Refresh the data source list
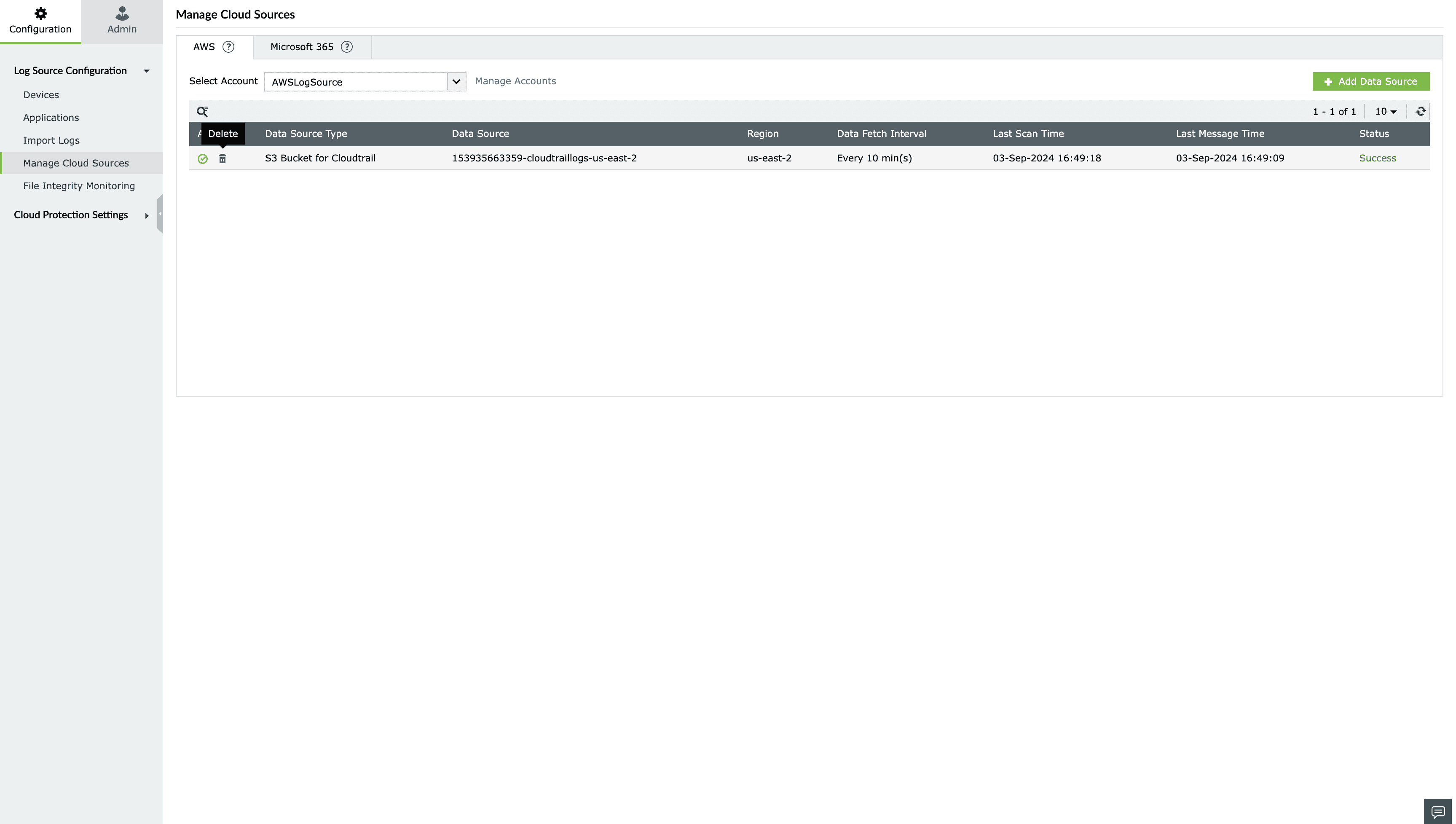1456x824 pixels. (x=1420, y=112)
